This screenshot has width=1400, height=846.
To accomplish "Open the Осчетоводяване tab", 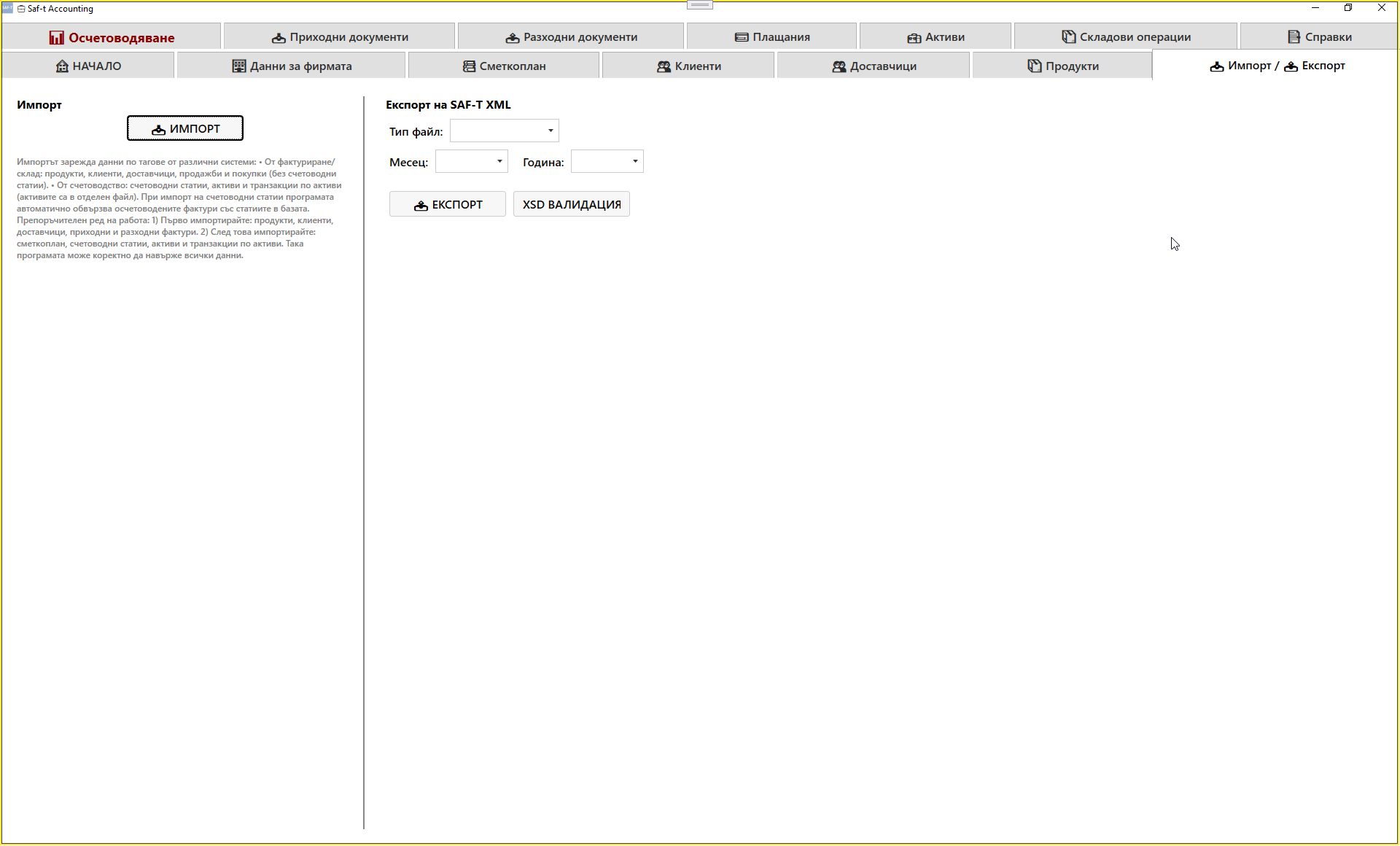I will (111, 36).
